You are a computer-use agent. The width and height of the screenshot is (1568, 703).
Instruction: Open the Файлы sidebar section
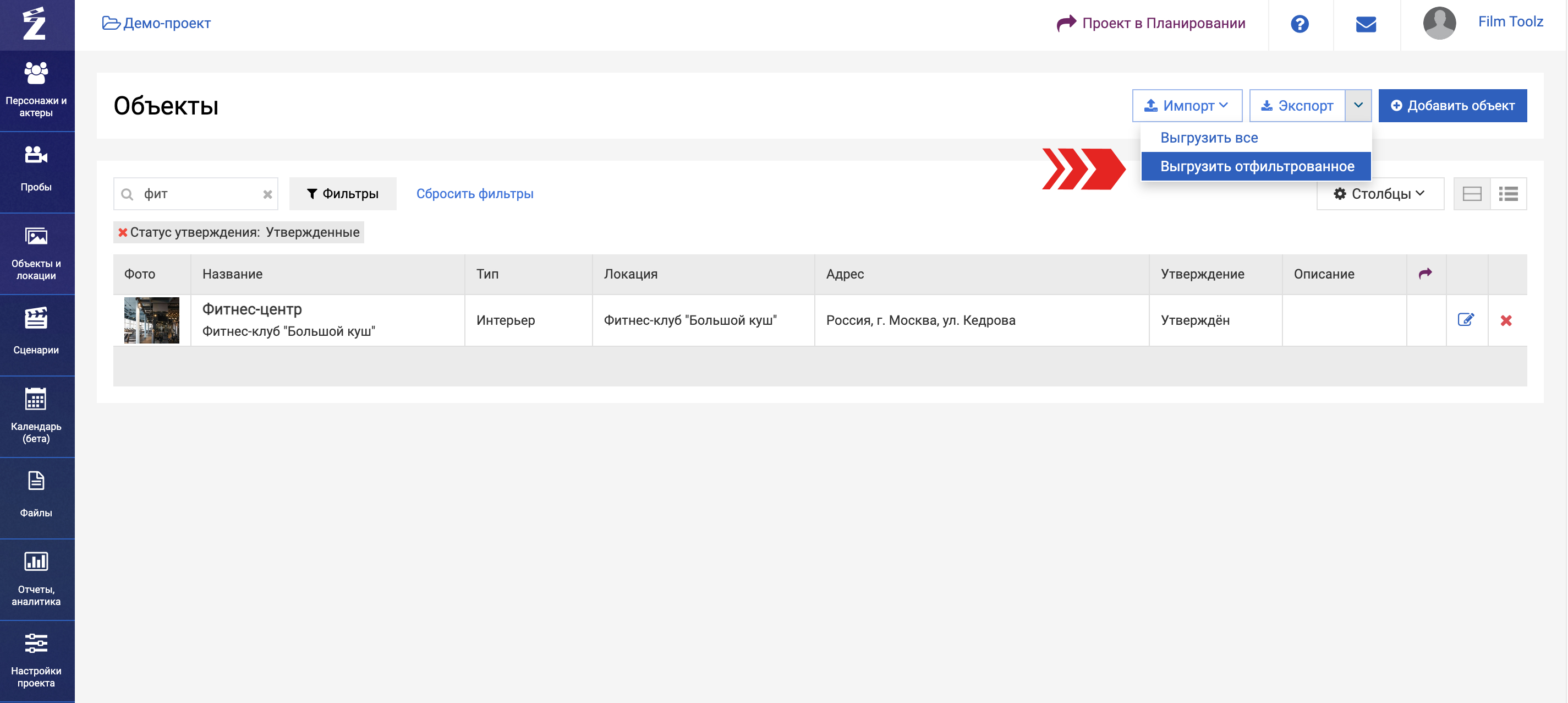(x=36, y=498)
